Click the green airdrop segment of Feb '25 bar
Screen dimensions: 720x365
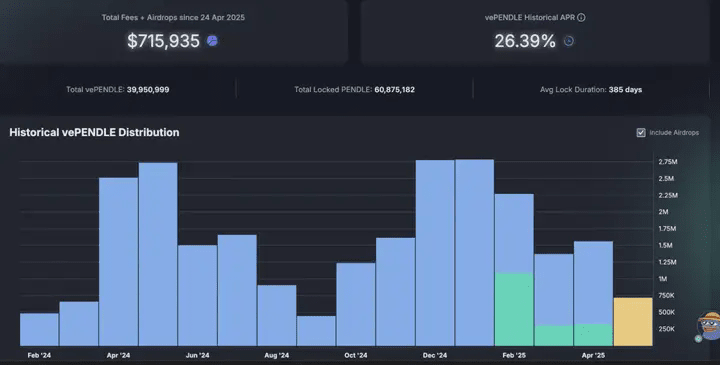point(514,309)
